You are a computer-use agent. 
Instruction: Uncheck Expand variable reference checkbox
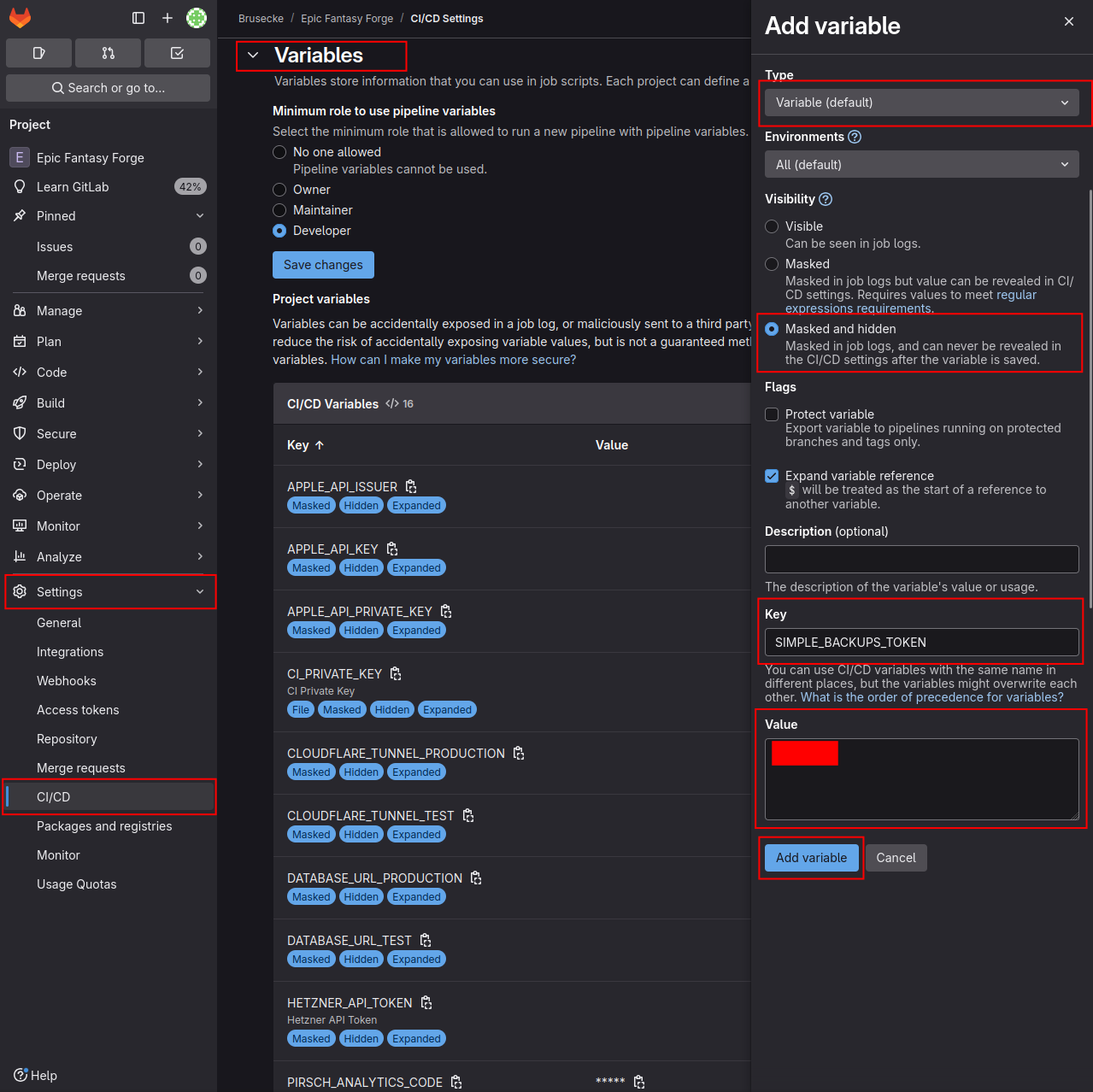pyautogui.click(x=772, y=476)
